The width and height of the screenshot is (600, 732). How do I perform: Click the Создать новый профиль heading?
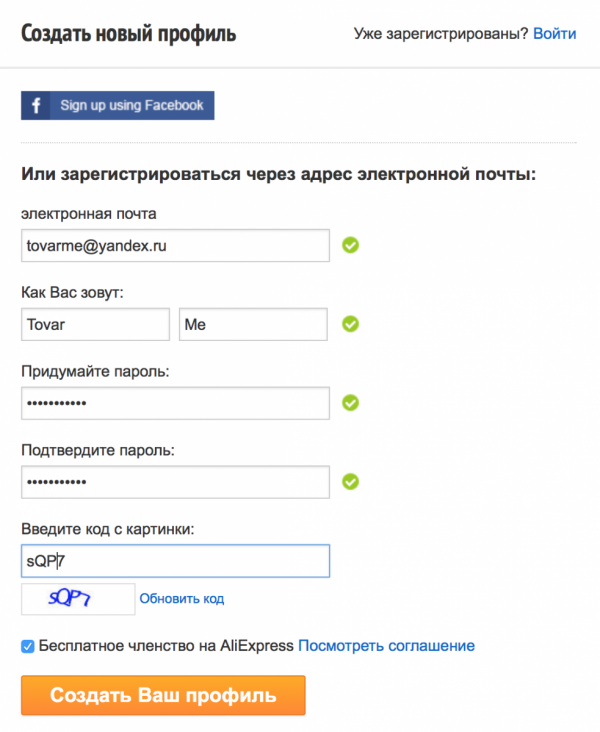point(129,34)
